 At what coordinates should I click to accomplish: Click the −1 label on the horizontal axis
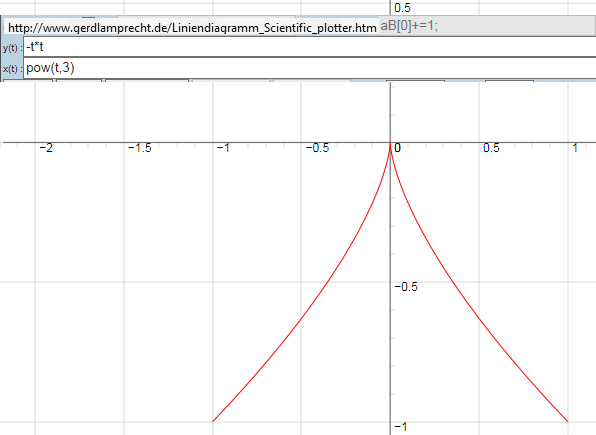pos(224,148)
